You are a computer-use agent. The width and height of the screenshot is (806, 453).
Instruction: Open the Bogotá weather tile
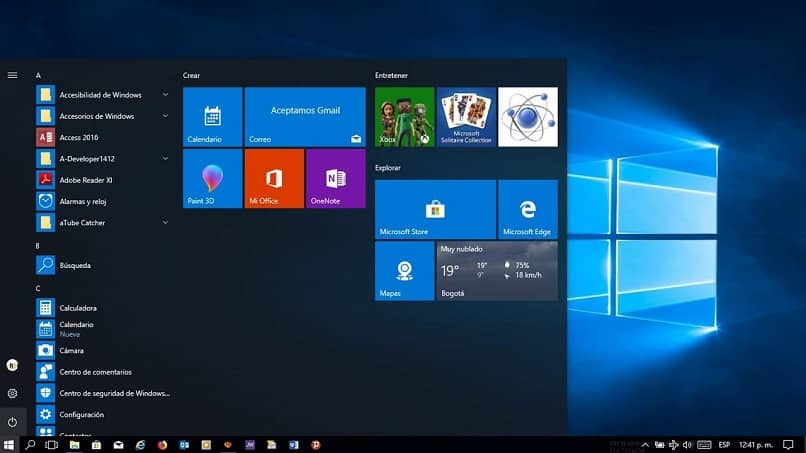(x=497, y=271)
